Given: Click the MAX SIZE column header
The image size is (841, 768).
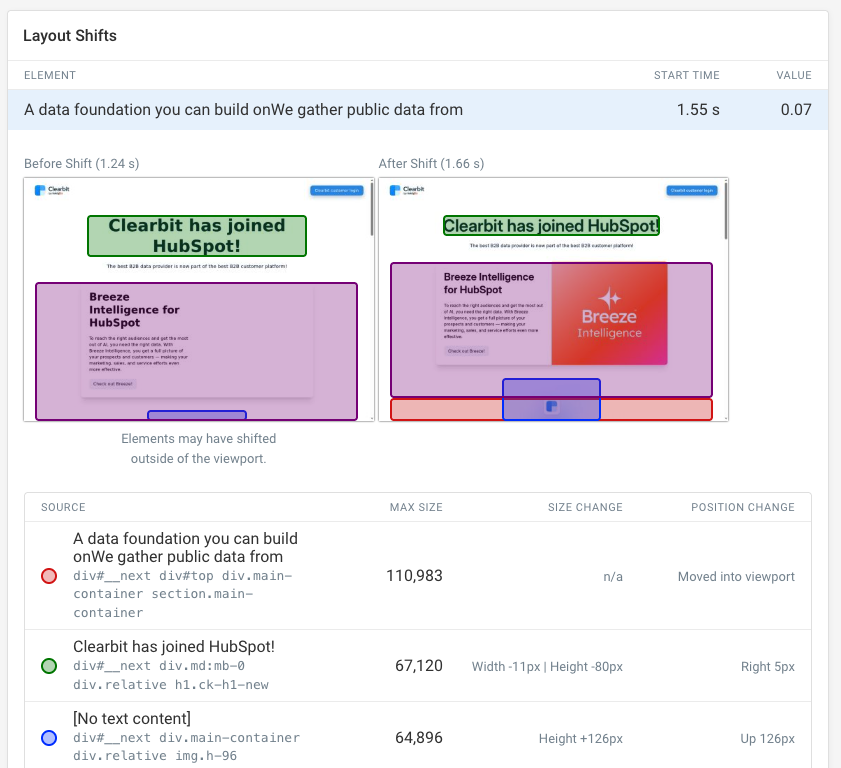Looking at the screenshot, I should pyautogui.click(x=415, y=507).
